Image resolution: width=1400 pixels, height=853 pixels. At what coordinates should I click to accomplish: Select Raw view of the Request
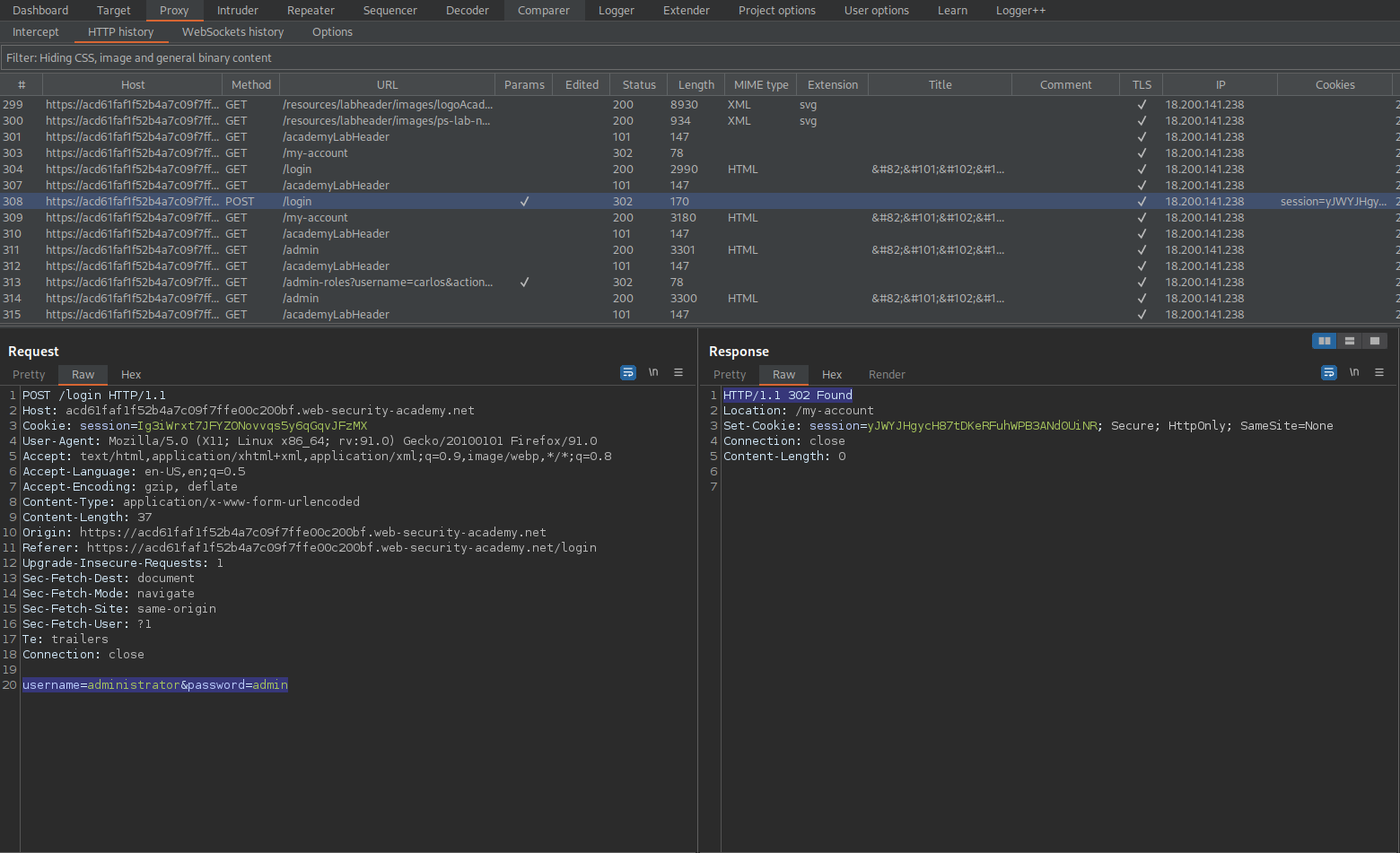coord(83,375)
